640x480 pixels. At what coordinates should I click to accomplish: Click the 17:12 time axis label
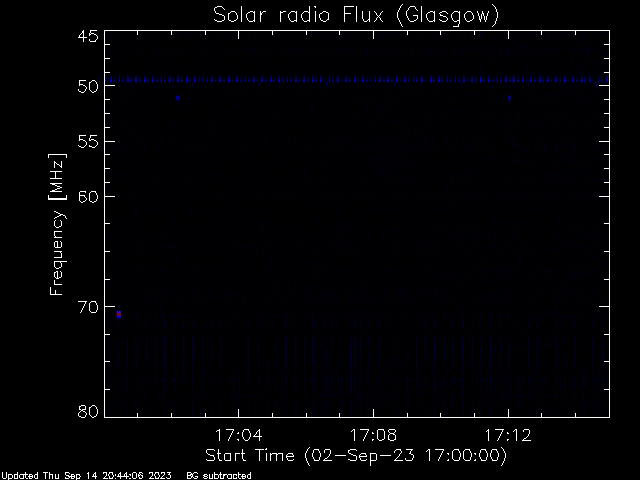(508, 435)
